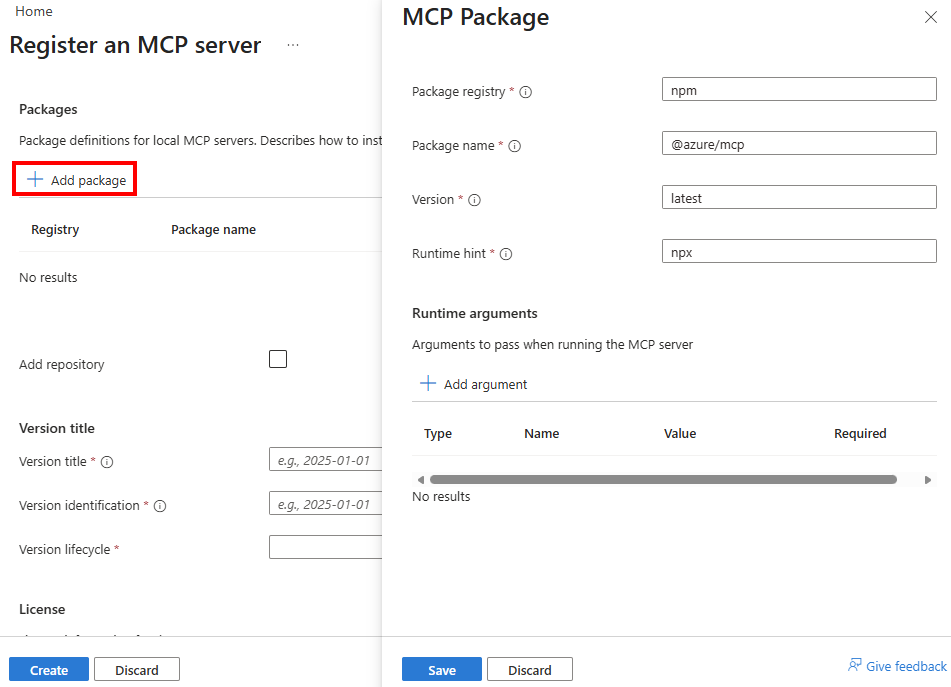Click info icon next to Package registry
951x687 pixels.
[523, 91]
